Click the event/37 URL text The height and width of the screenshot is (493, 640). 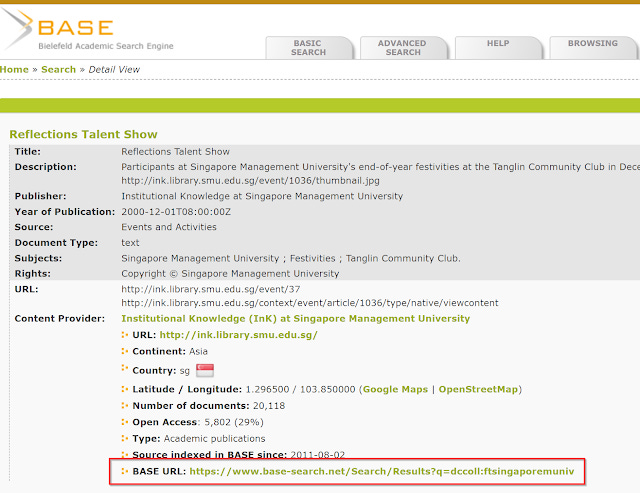[211, 289]
